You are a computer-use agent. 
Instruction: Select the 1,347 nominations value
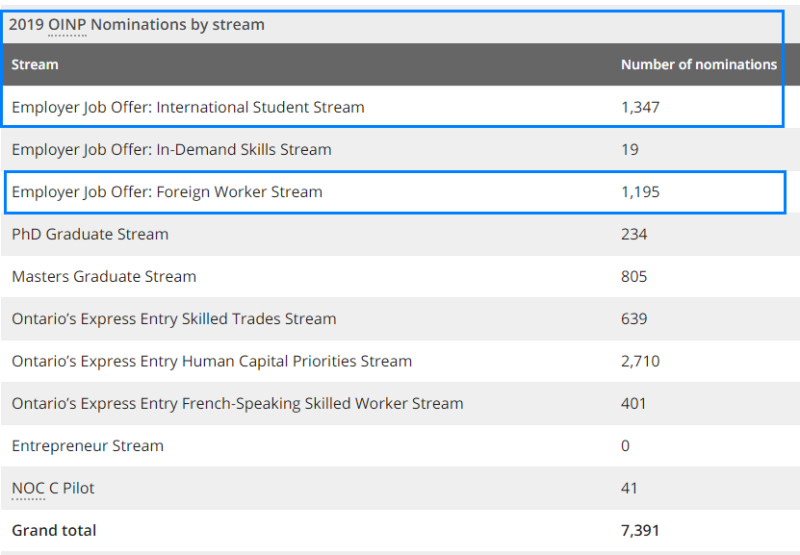pos(640,107)
